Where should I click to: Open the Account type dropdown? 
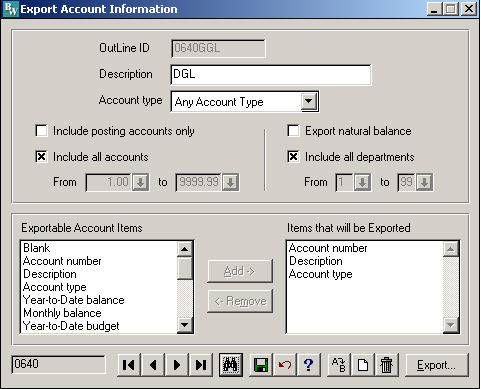[309, 101]
